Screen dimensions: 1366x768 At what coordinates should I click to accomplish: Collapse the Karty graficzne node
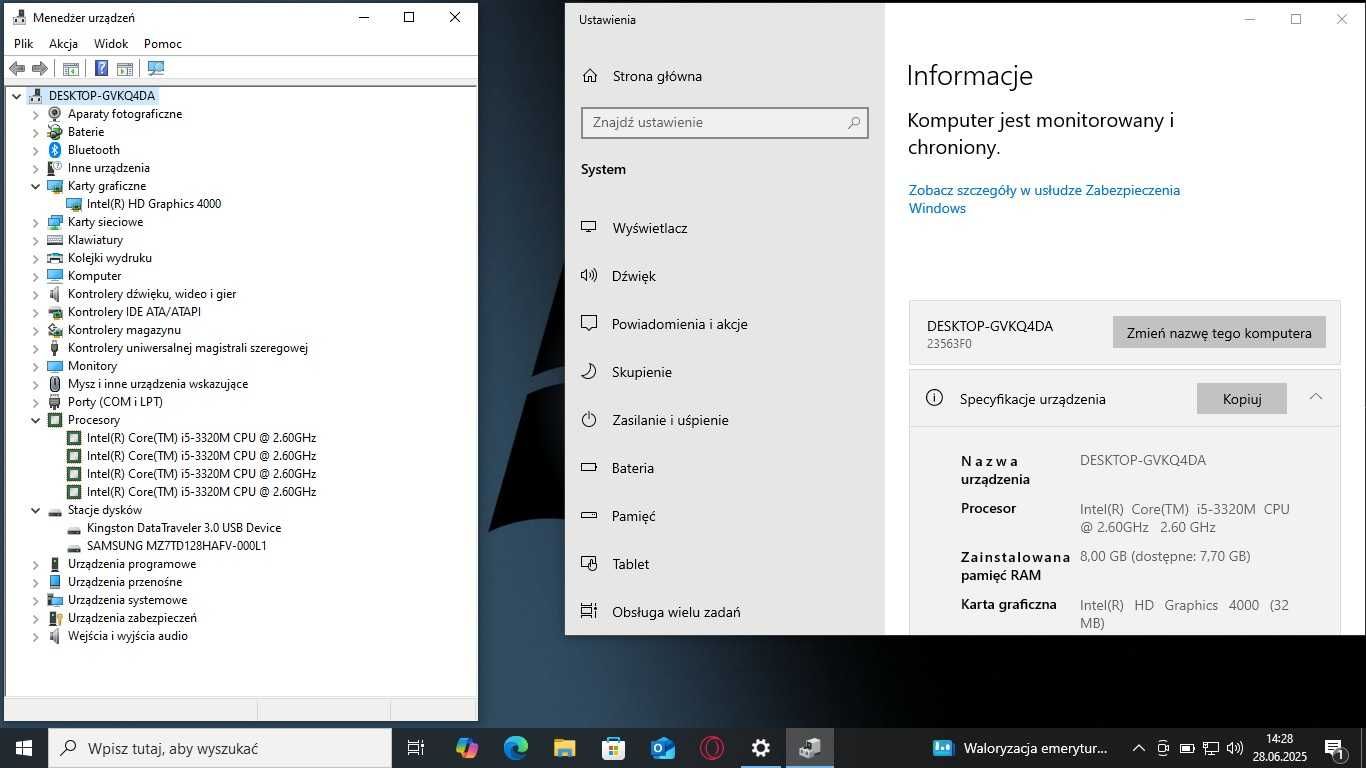(35, 186)
